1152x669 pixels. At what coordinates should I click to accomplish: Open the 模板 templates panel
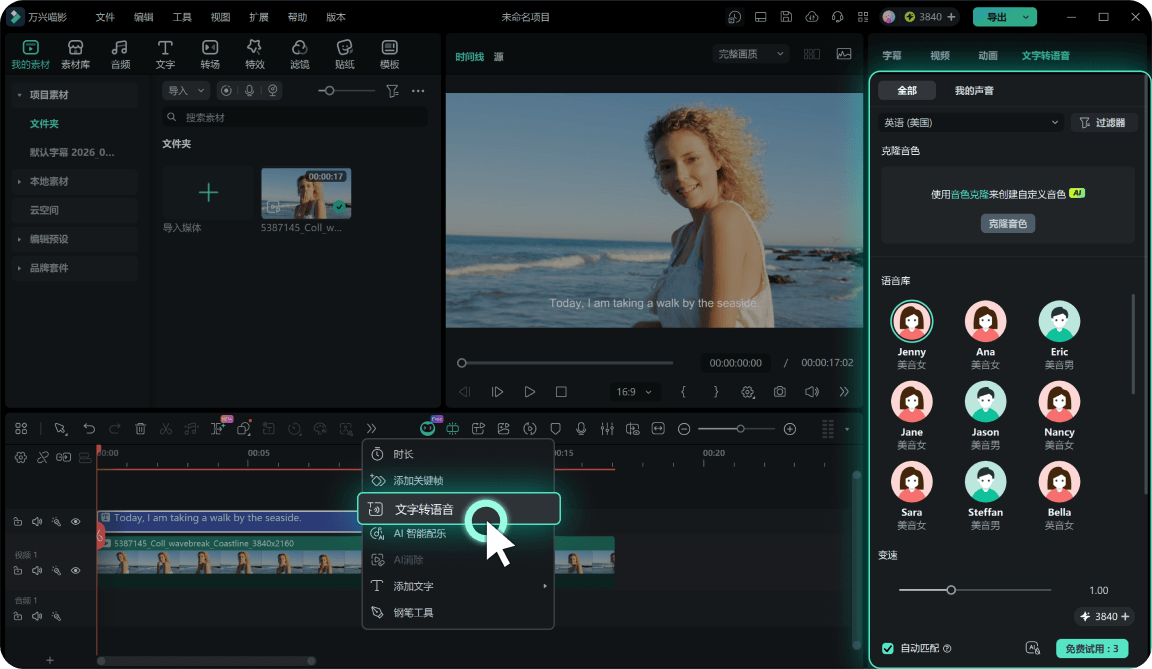[389, 54]
